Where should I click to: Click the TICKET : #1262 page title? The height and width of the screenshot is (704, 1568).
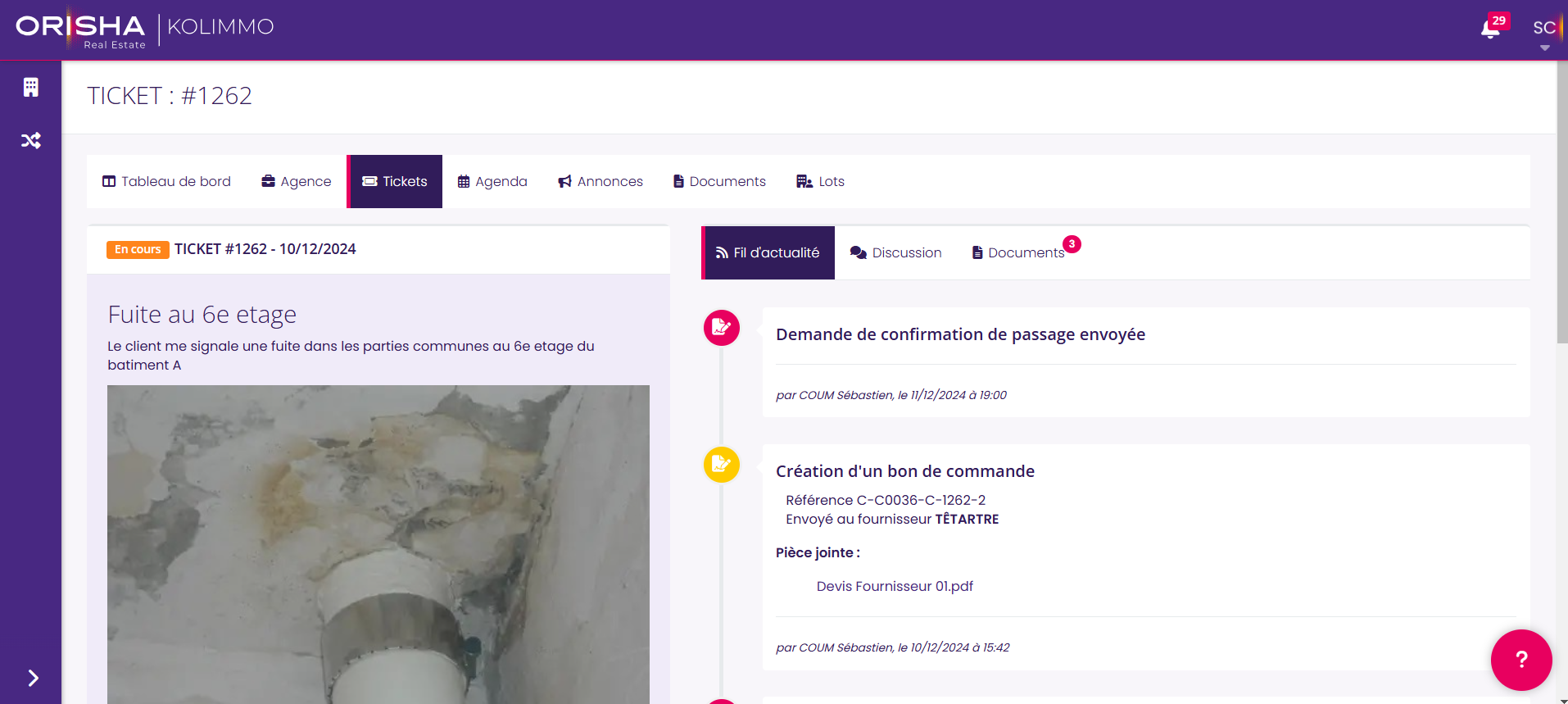[x=170, y=96]
